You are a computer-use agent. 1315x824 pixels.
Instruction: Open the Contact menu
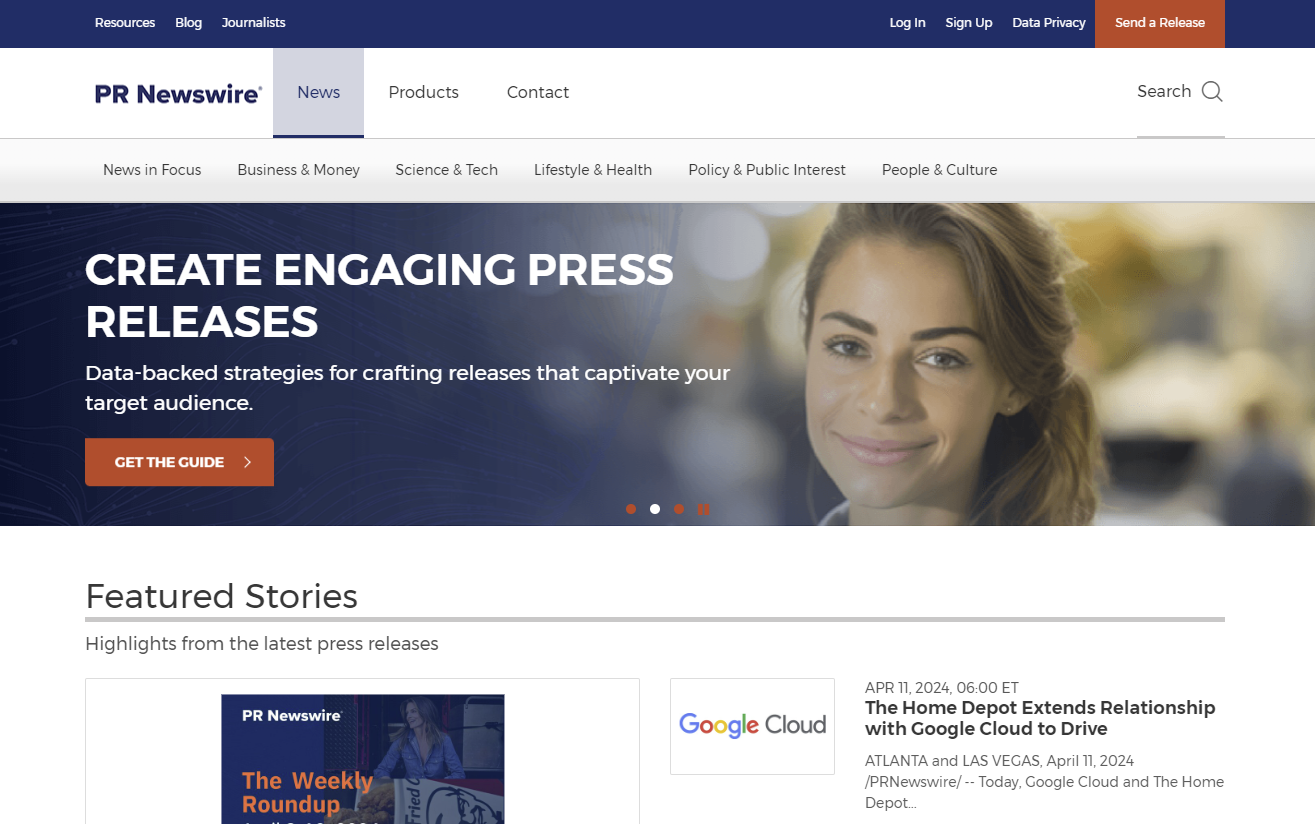pyautogui.click(x=537, y=93)
